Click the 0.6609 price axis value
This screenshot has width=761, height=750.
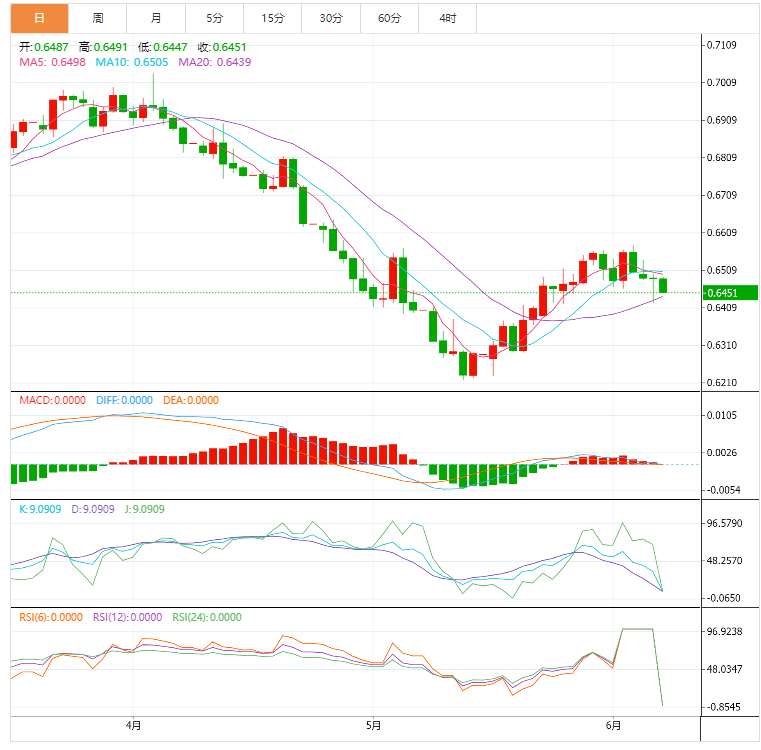(x=721, y=233)
